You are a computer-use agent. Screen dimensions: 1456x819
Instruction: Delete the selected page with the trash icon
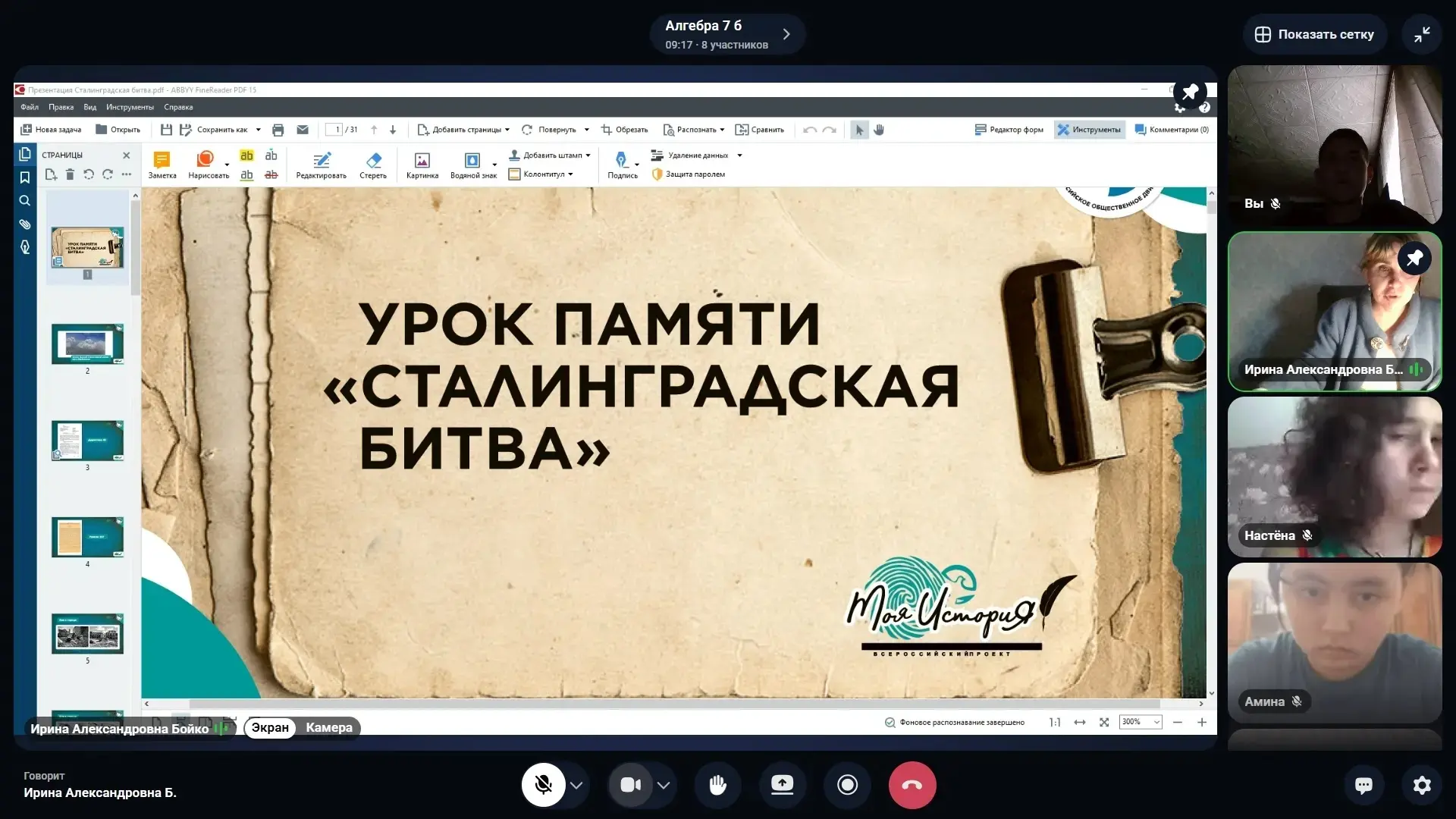click(x=70, y=174)
